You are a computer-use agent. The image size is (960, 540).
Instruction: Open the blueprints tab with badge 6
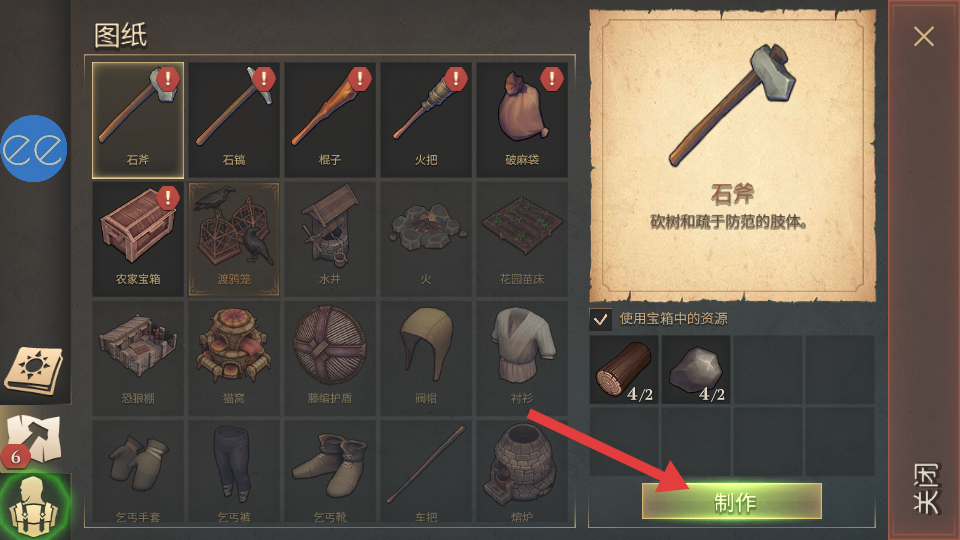[35, 439]
